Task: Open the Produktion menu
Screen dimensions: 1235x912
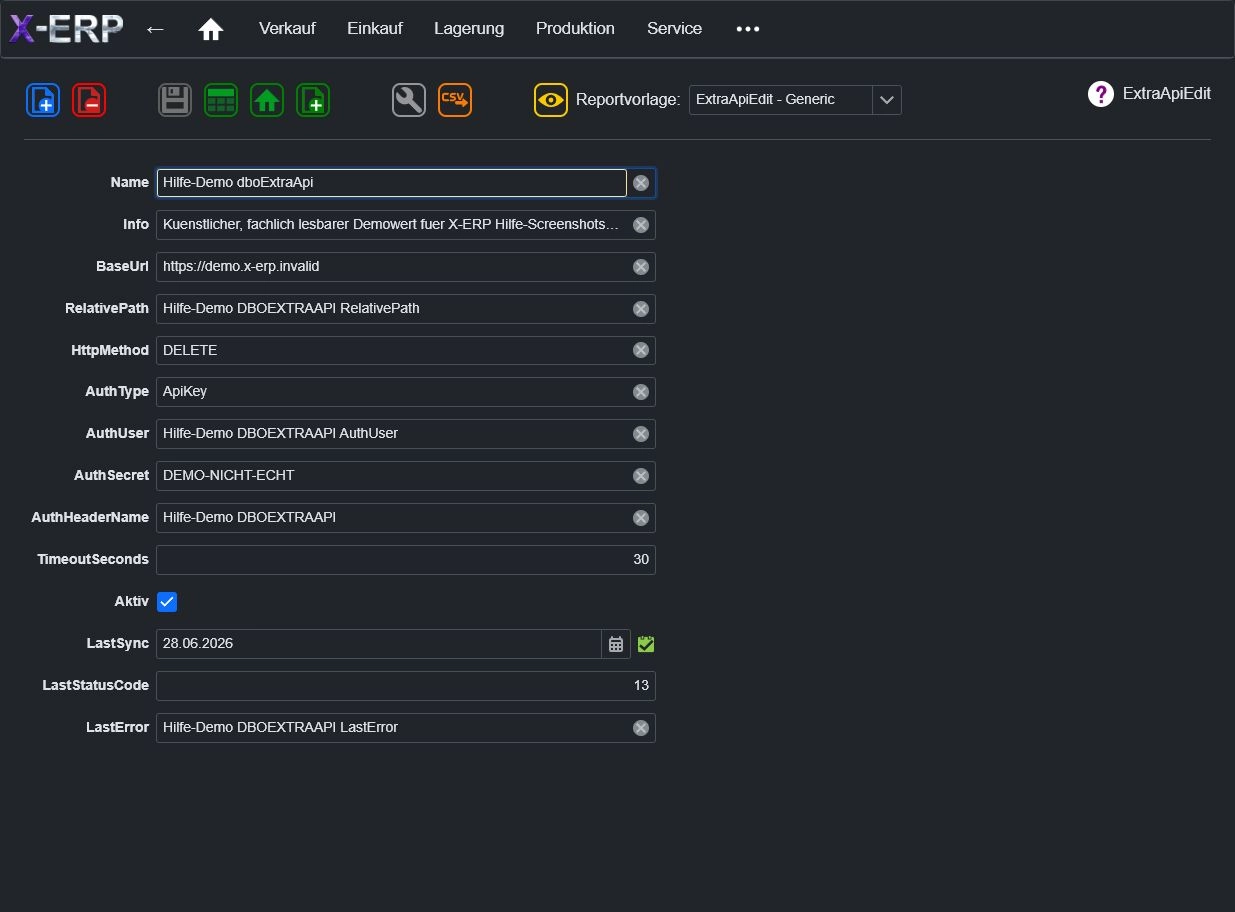Action: (x=575, y=29)
